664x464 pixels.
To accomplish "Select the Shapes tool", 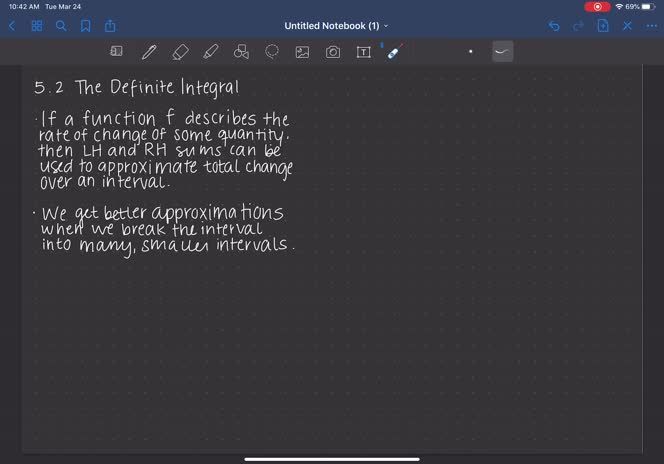I will 241,52.
